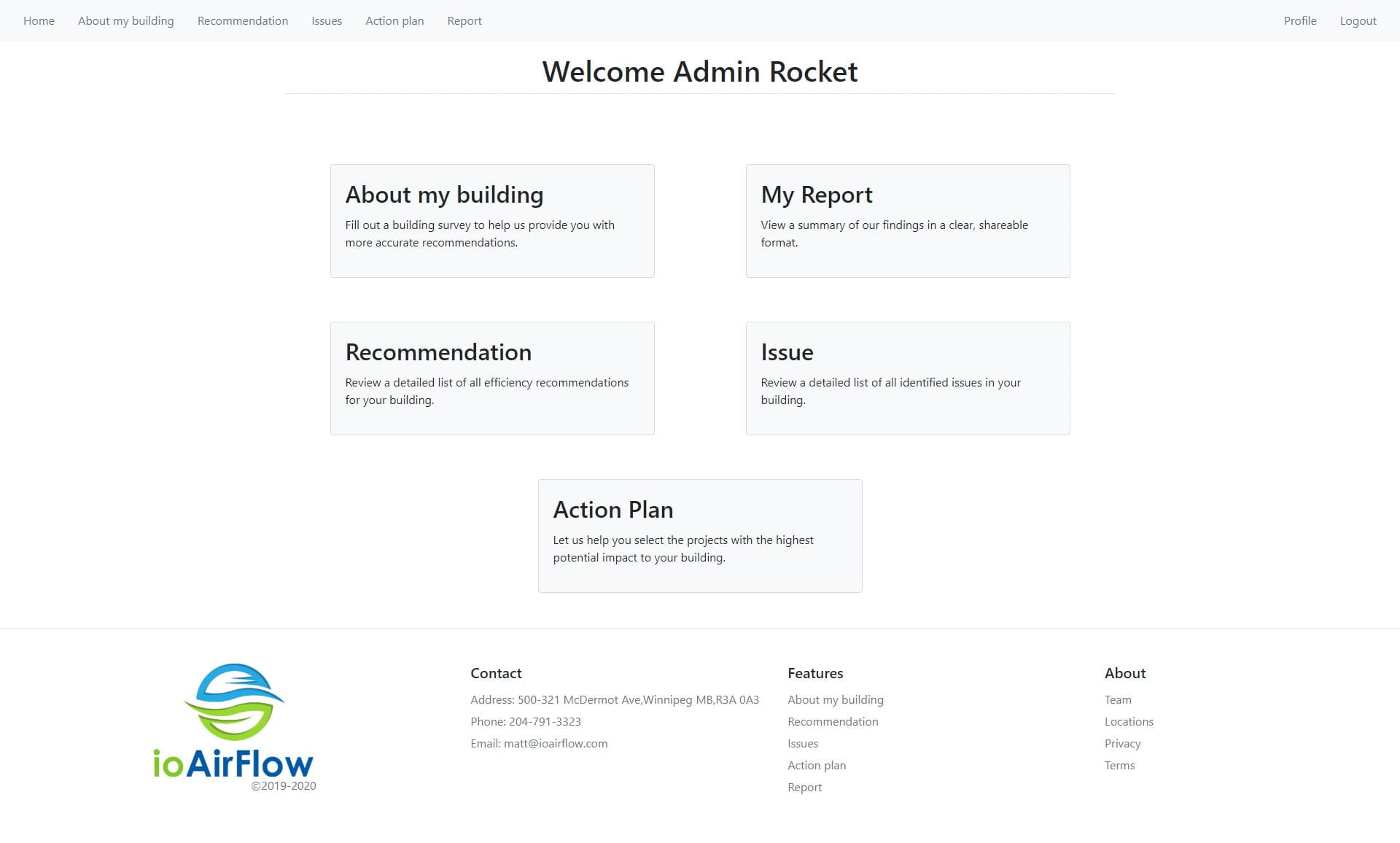Click Logout in the navbar
Viewport: 1400px width, 843px height.
pyautogui.click(x=1358, y=20)
